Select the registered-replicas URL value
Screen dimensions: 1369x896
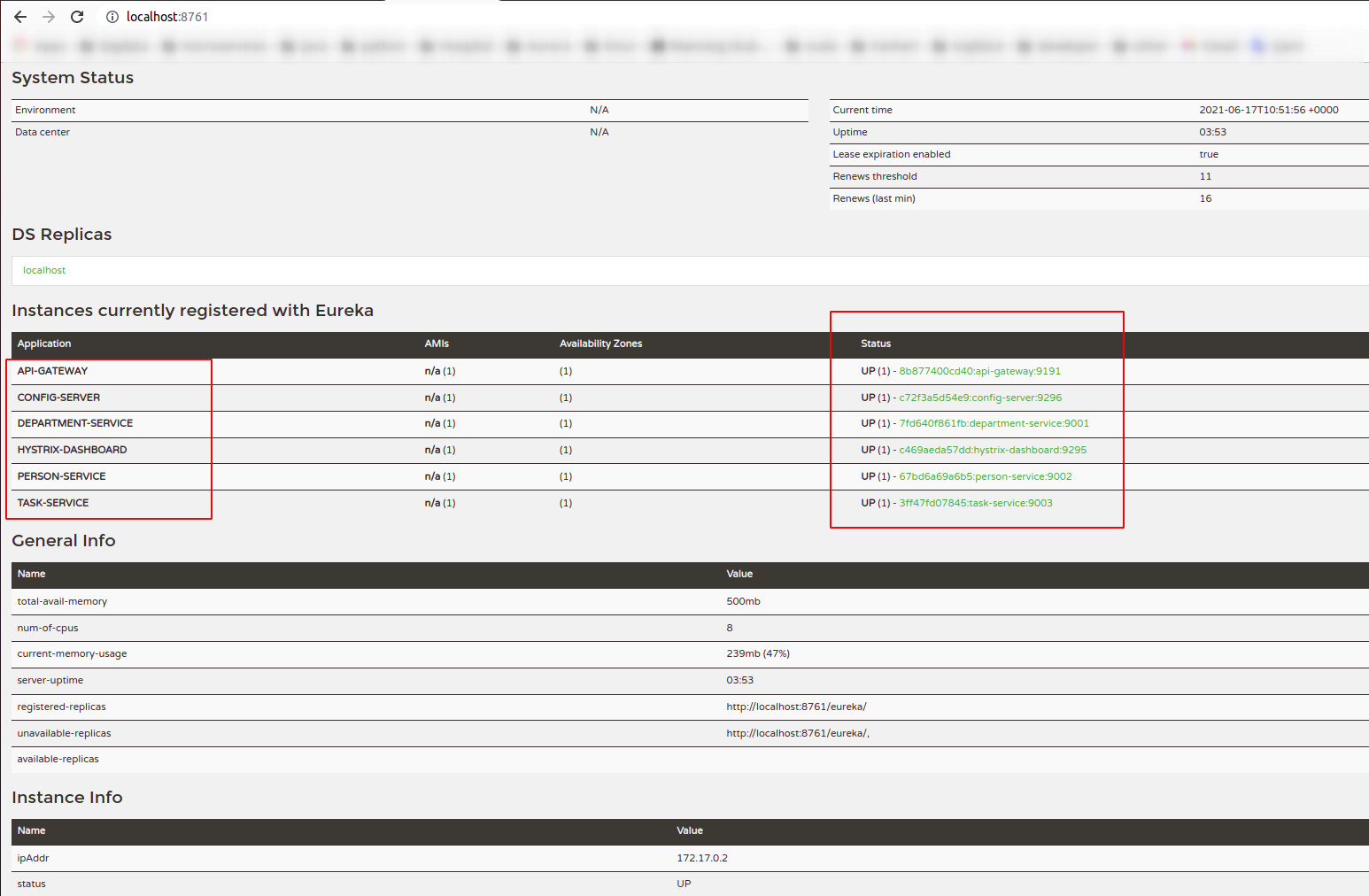[796, 707]
